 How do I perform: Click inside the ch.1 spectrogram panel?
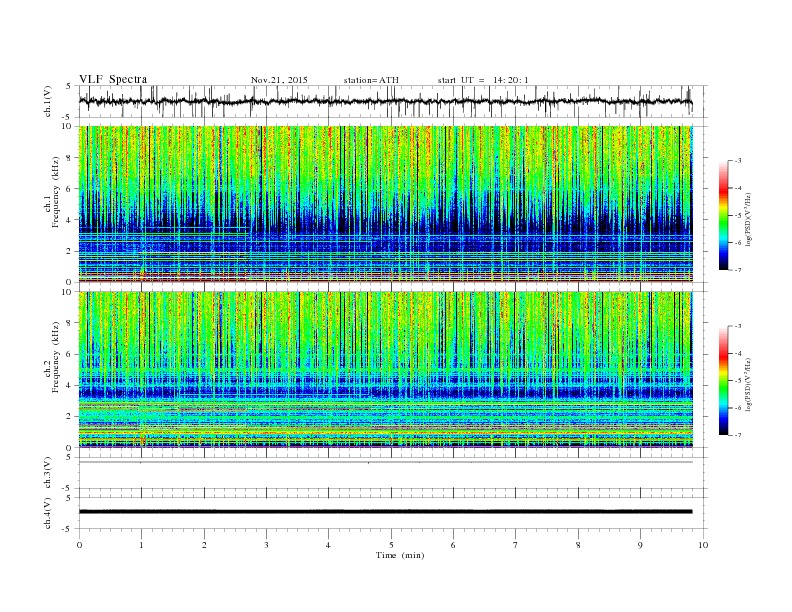coord(385,204)
